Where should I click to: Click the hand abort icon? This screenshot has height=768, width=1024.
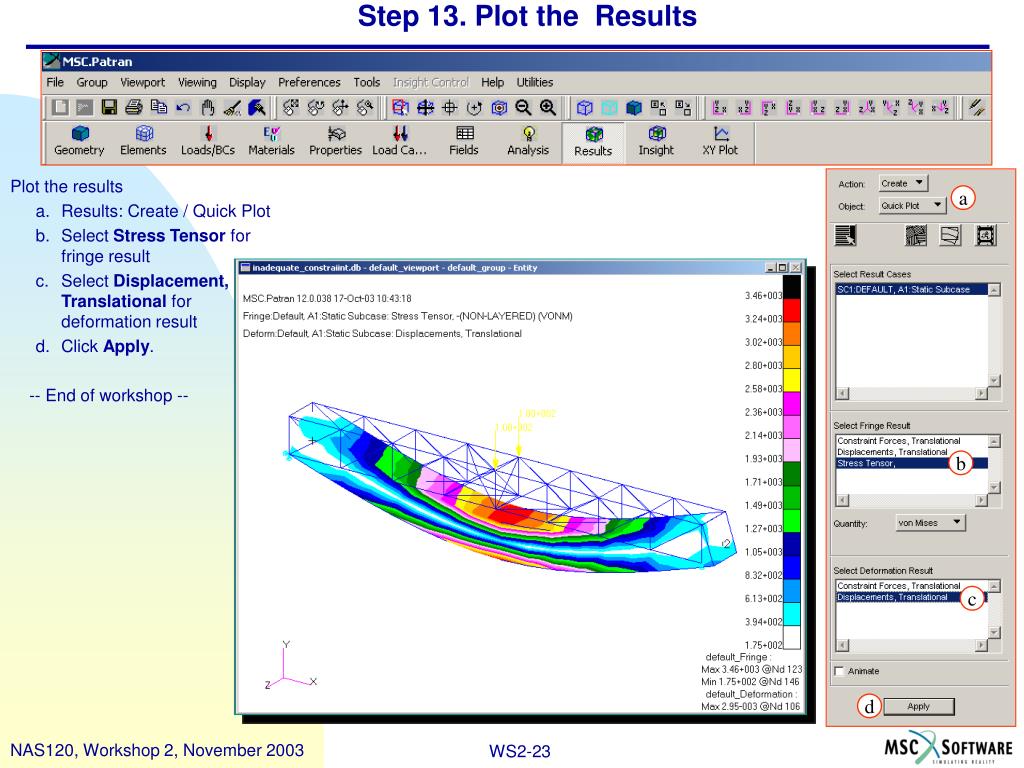point(208,108)
